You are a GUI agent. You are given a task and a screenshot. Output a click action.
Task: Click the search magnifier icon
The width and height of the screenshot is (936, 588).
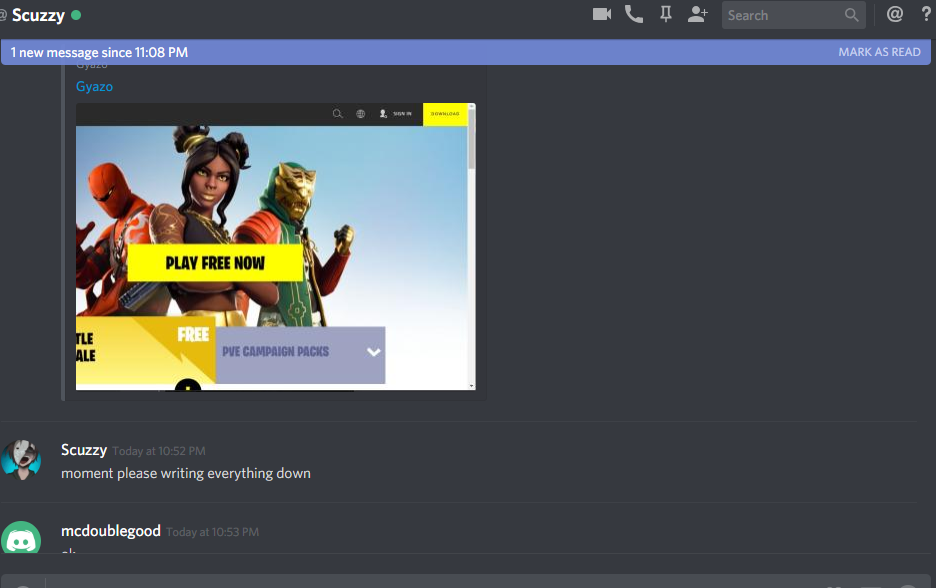pyautogui.click(x=851, y=15)
